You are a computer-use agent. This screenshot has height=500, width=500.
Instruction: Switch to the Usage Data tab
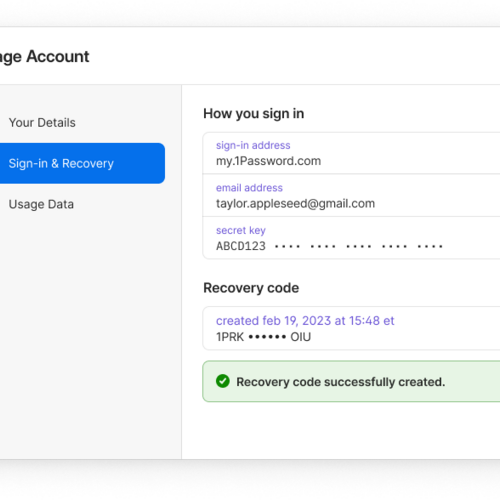[41, 204]
